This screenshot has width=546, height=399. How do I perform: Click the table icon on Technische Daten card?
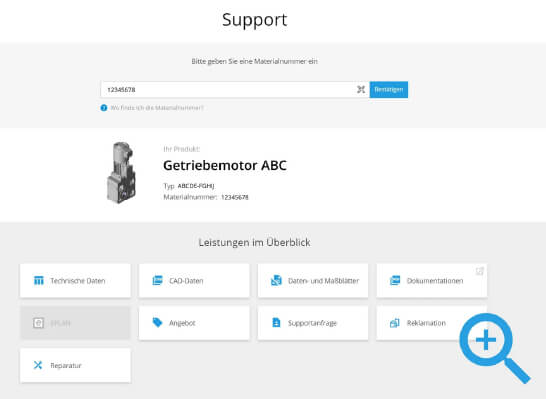tap(38, 280)
